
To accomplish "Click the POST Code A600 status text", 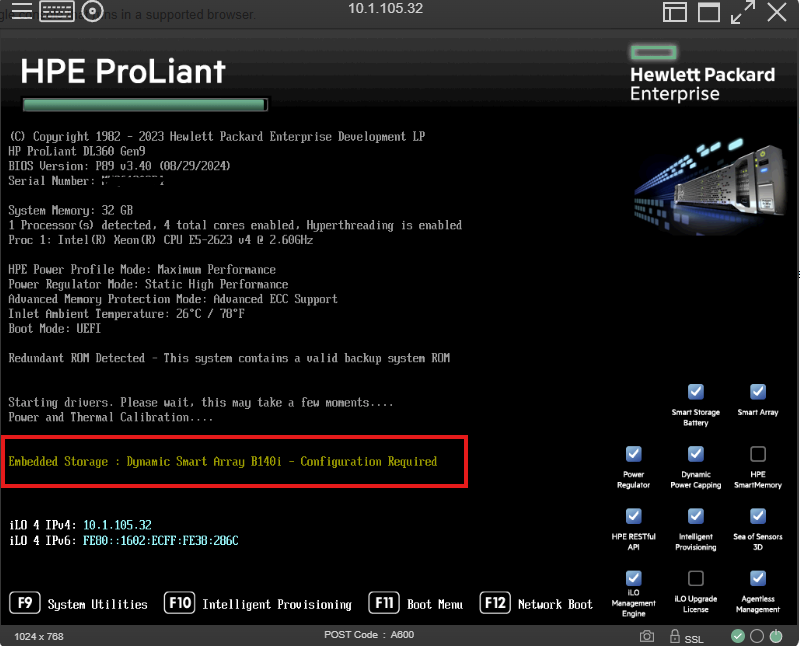I will pyautogui.click(x=369, y=635).
